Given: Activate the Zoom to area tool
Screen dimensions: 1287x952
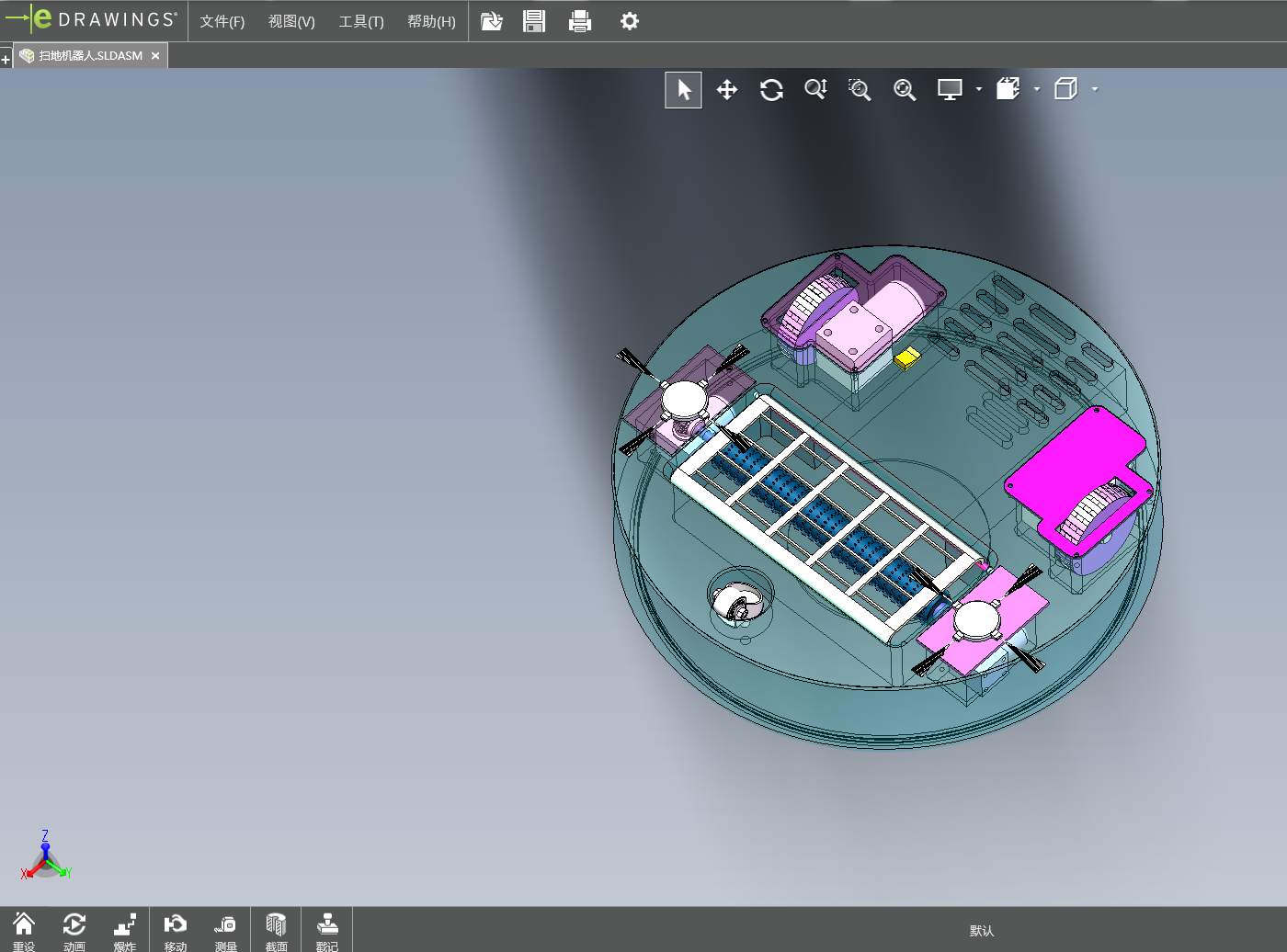Looking at the screenshot, I should tap(860, 89).
